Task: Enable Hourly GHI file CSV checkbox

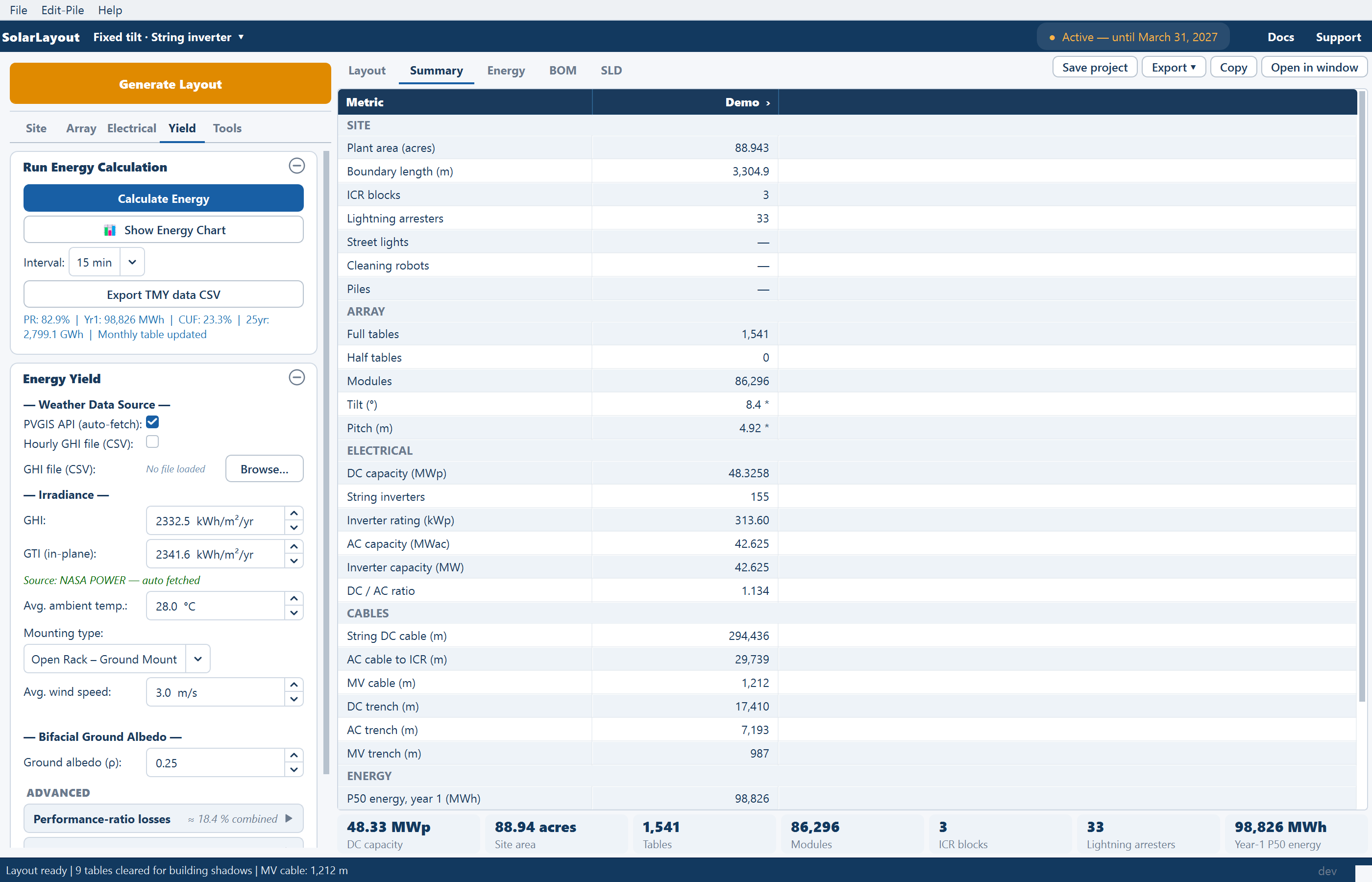Action: coord(152,441)
